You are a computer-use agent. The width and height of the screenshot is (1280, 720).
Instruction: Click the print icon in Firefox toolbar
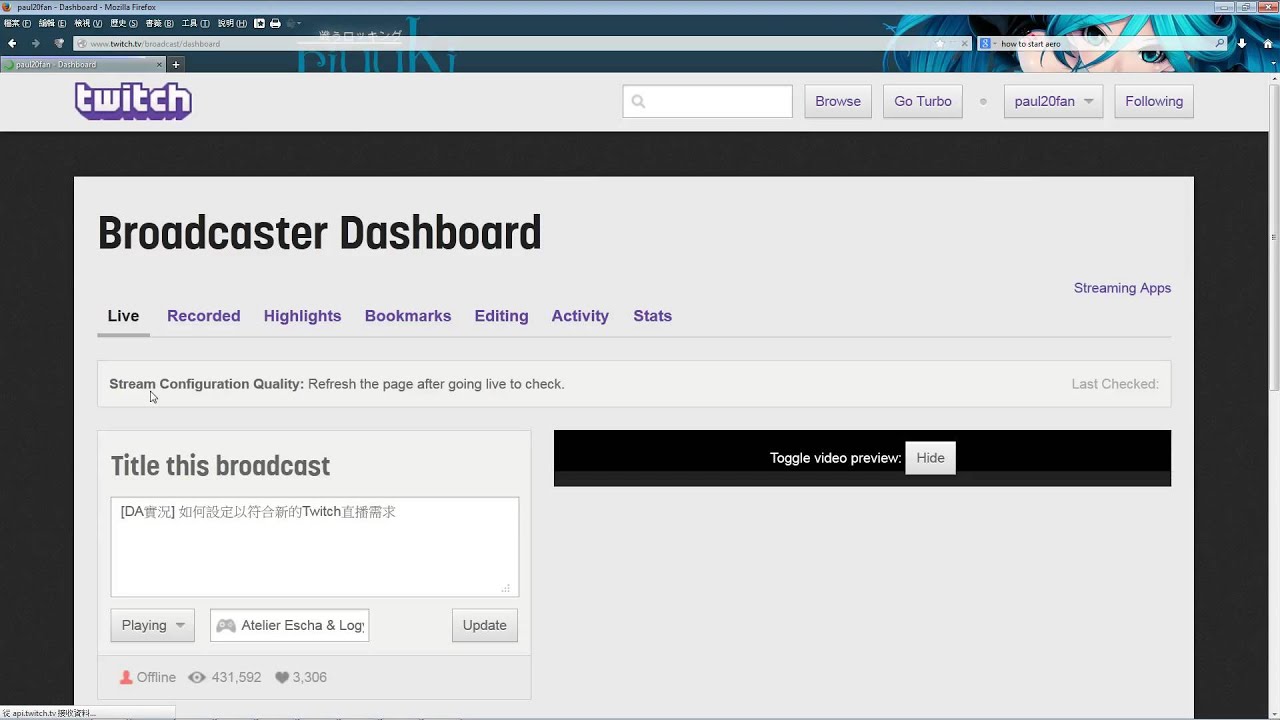click(x=275, y=23)
